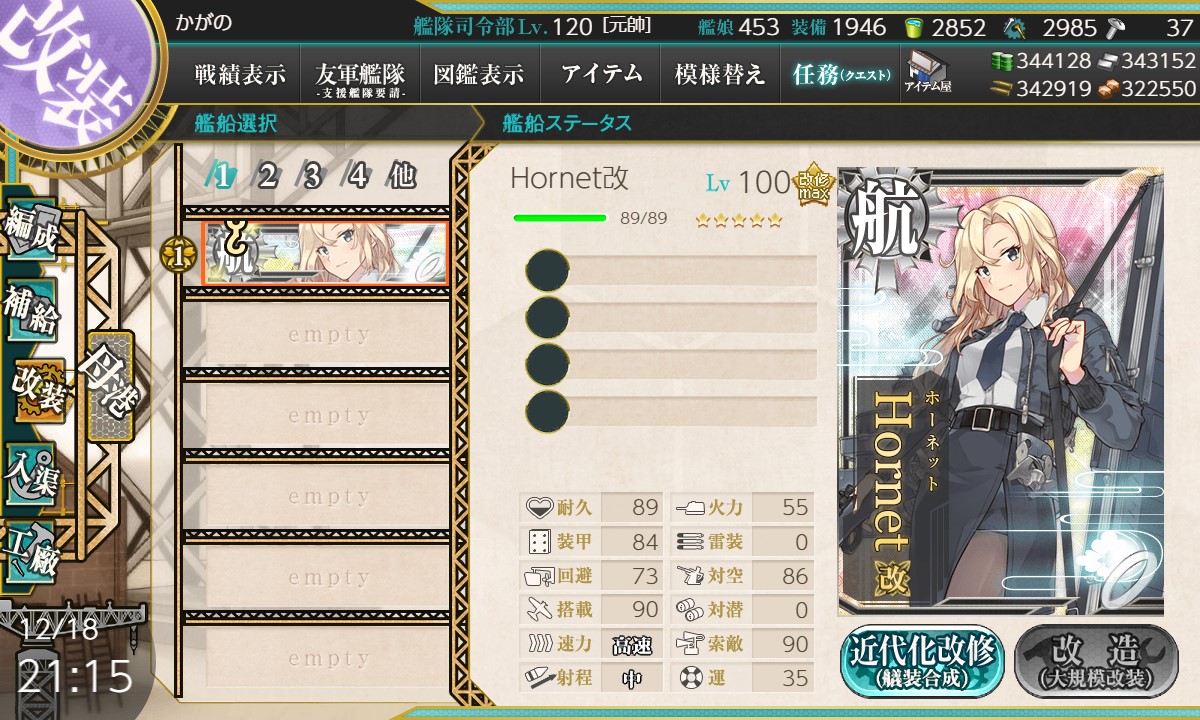Return to 母港 home port
Image resolution: width=1200 pixels, height=720 pixels.
pos(108,387)
